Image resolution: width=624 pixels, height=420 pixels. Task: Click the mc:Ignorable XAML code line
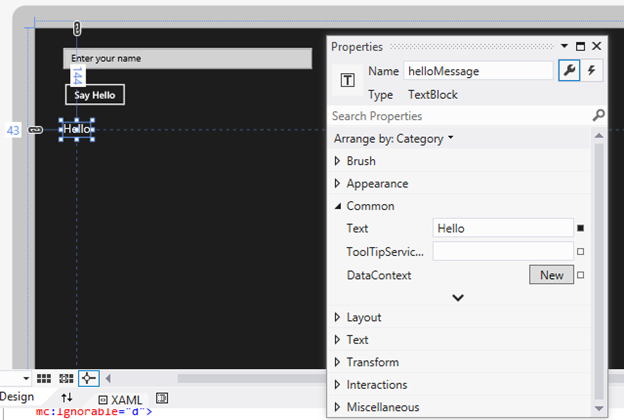94,412
